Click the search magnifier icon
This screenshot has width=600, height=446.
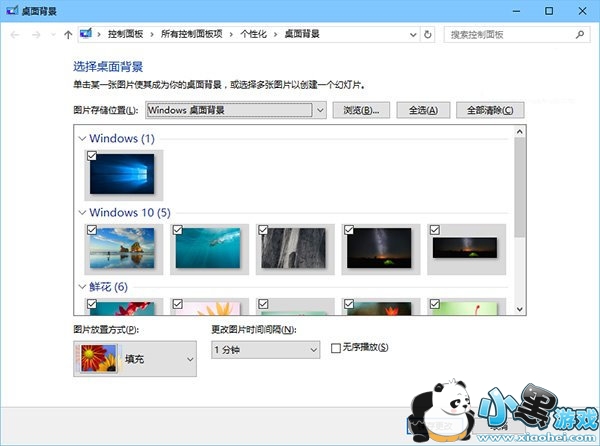pyautogui.click(x=578, y=34)
